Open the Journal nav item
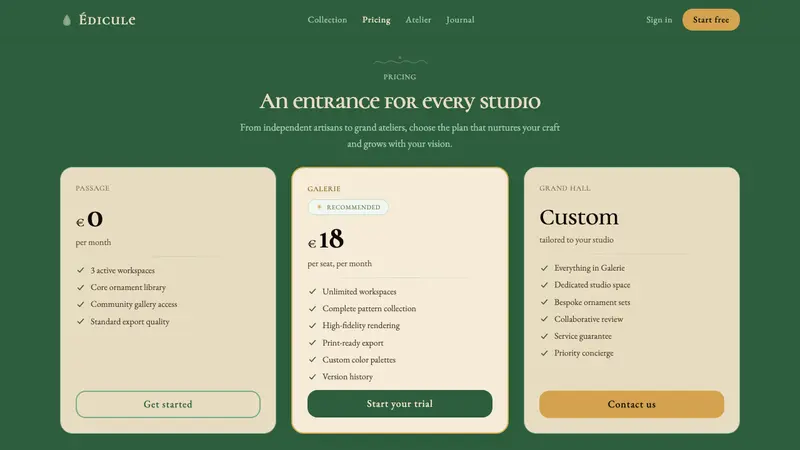Viewport: 800px width, 450px height. pos(460,20)
